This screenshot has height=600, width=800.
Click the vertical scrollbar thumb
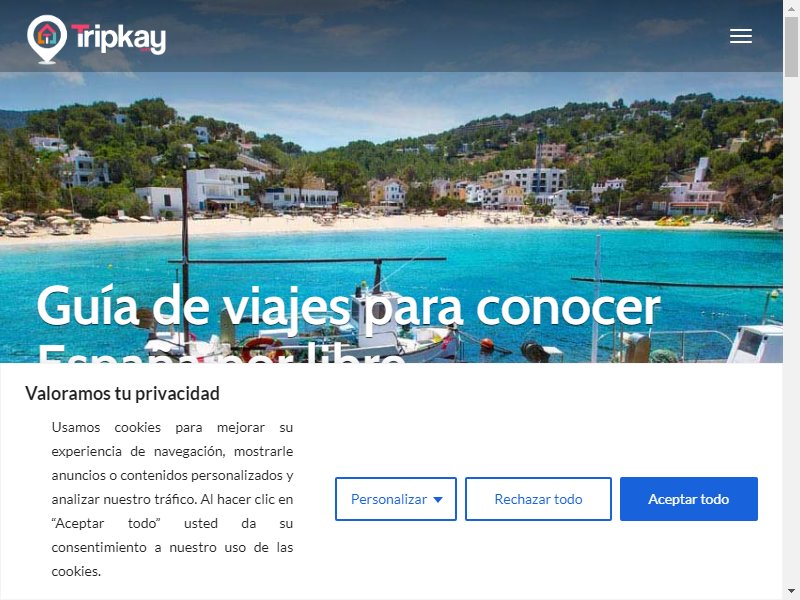pyautogui.click(x=791, y=47)
